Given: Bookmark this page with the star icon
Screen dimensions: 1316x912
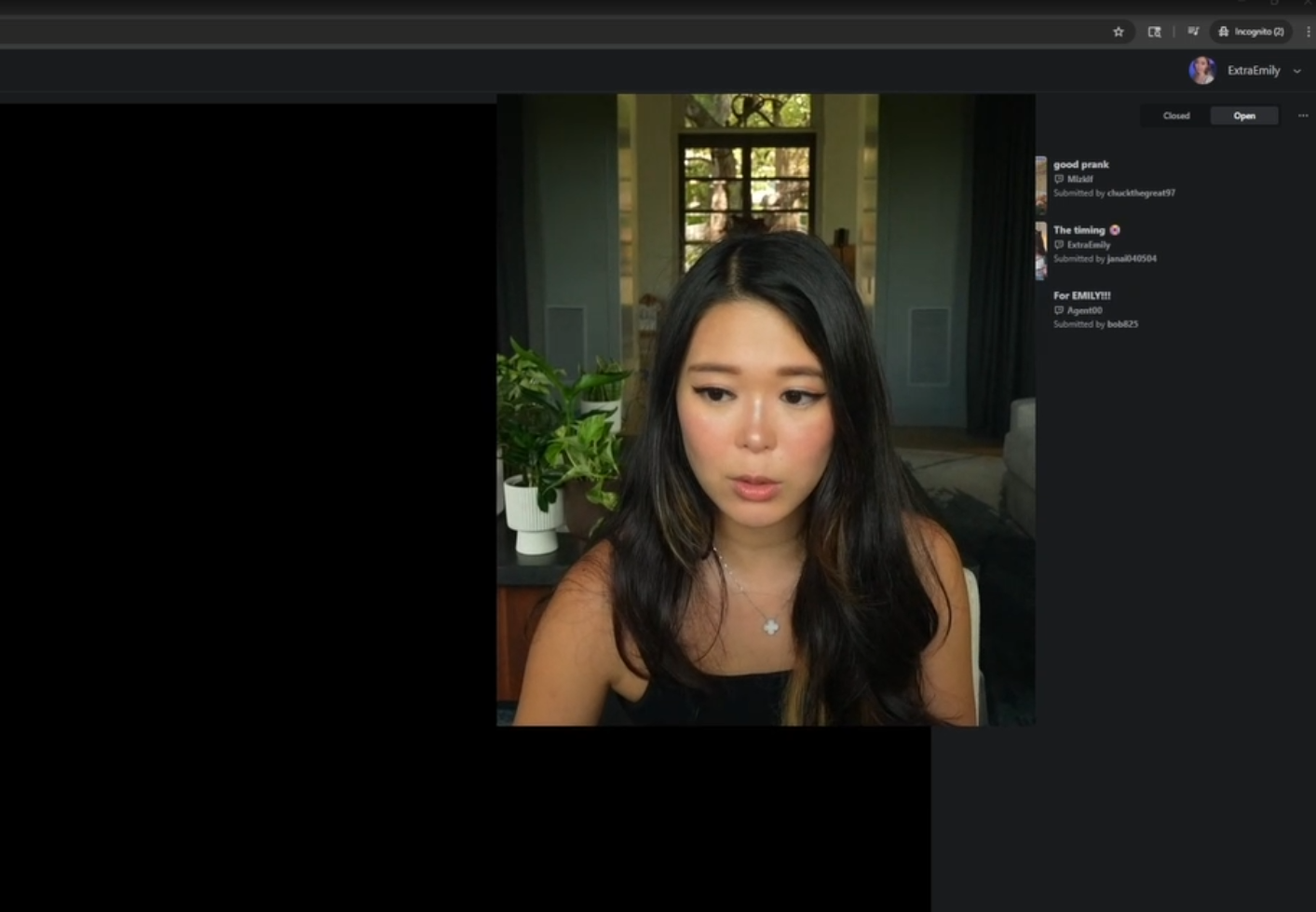Looking at the screenshot, I should tap(1119, 32).
